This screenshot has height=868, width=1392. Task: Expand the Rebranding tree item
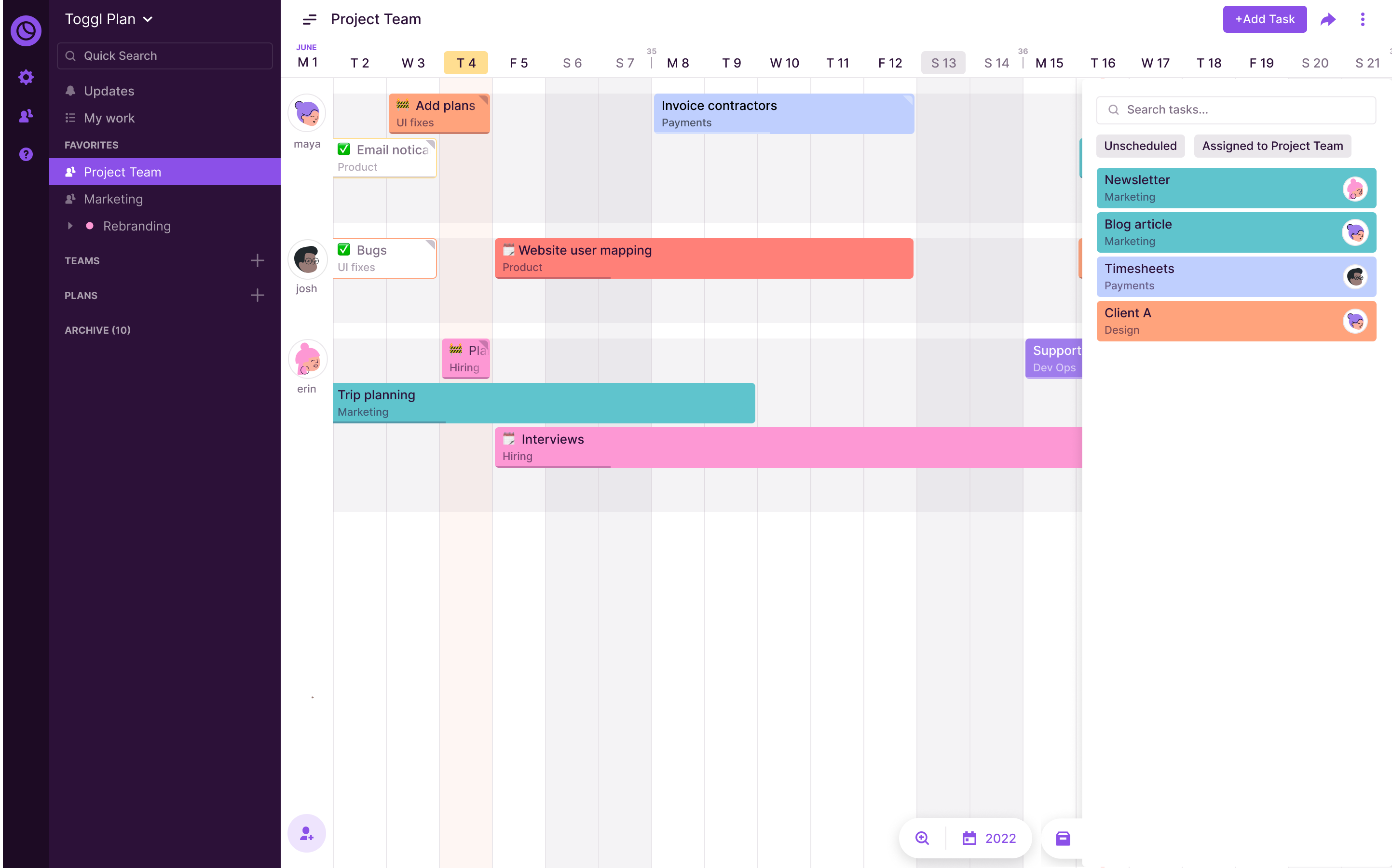[70, 226]
